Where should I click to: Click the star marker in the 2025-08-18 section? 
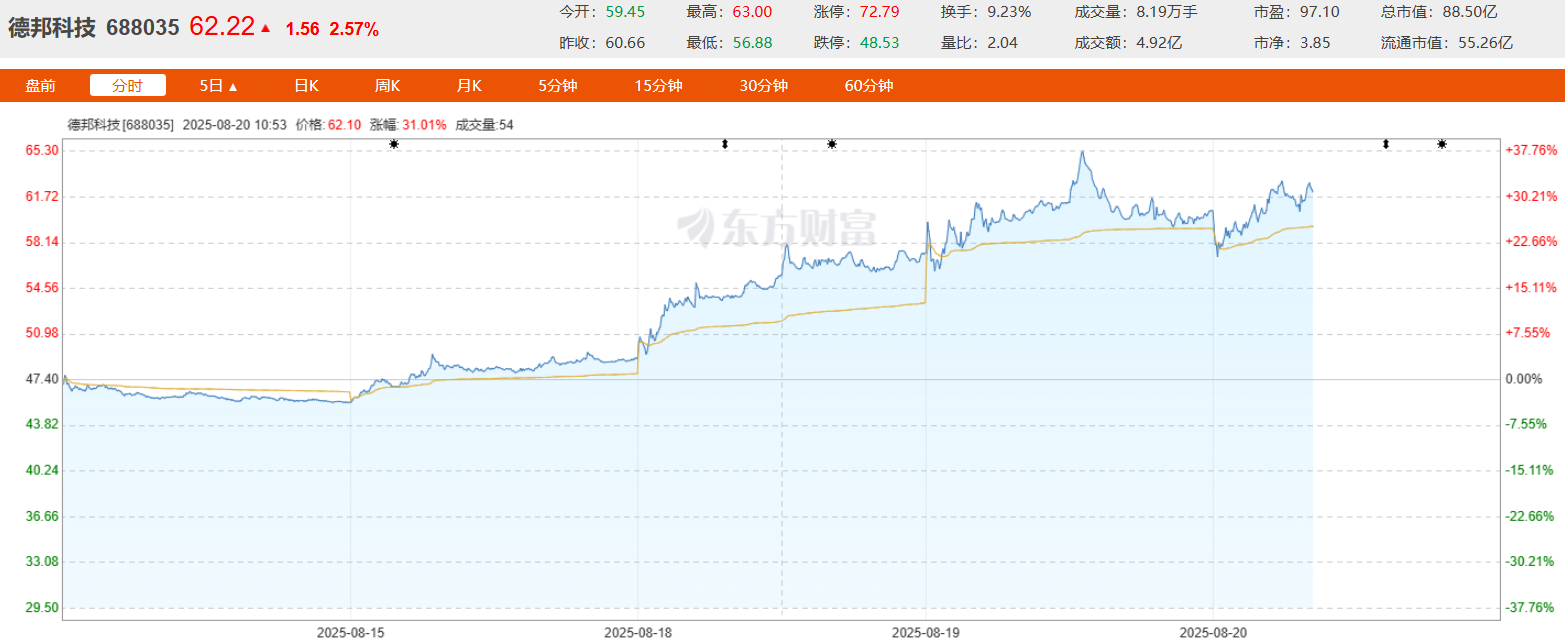832,145
